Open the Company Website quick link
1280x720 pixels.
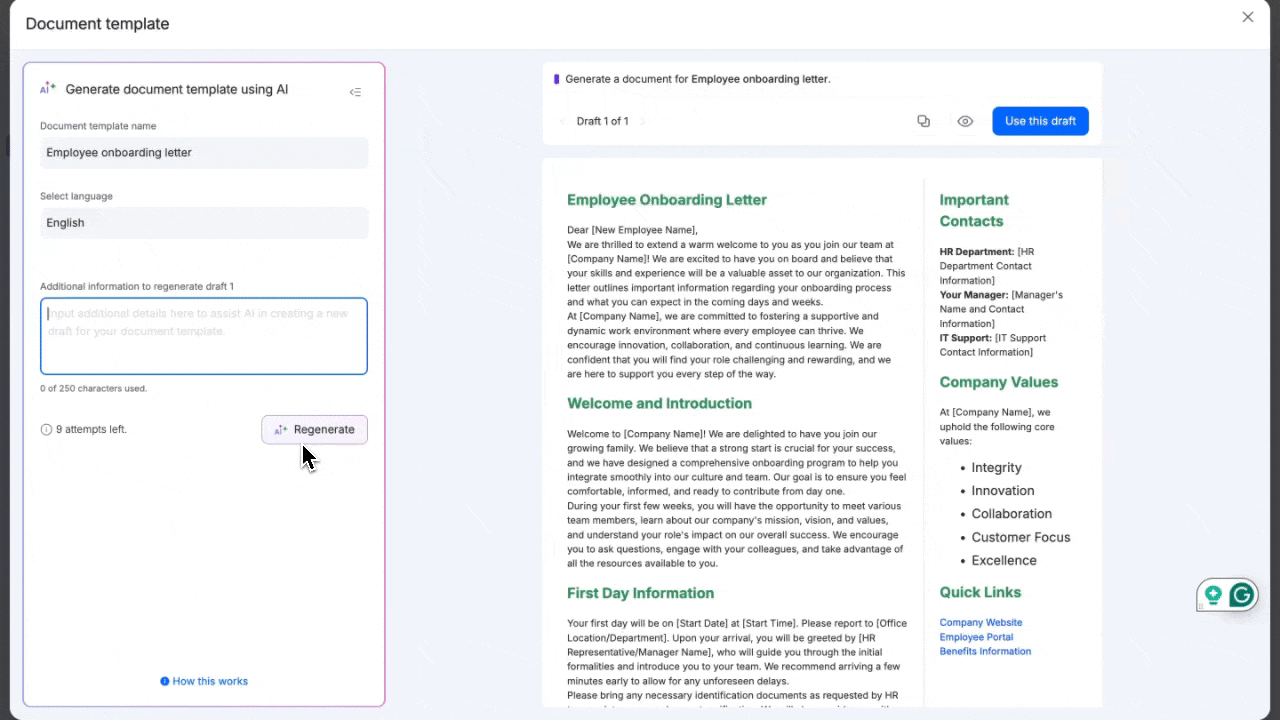(x=980, y=623)
